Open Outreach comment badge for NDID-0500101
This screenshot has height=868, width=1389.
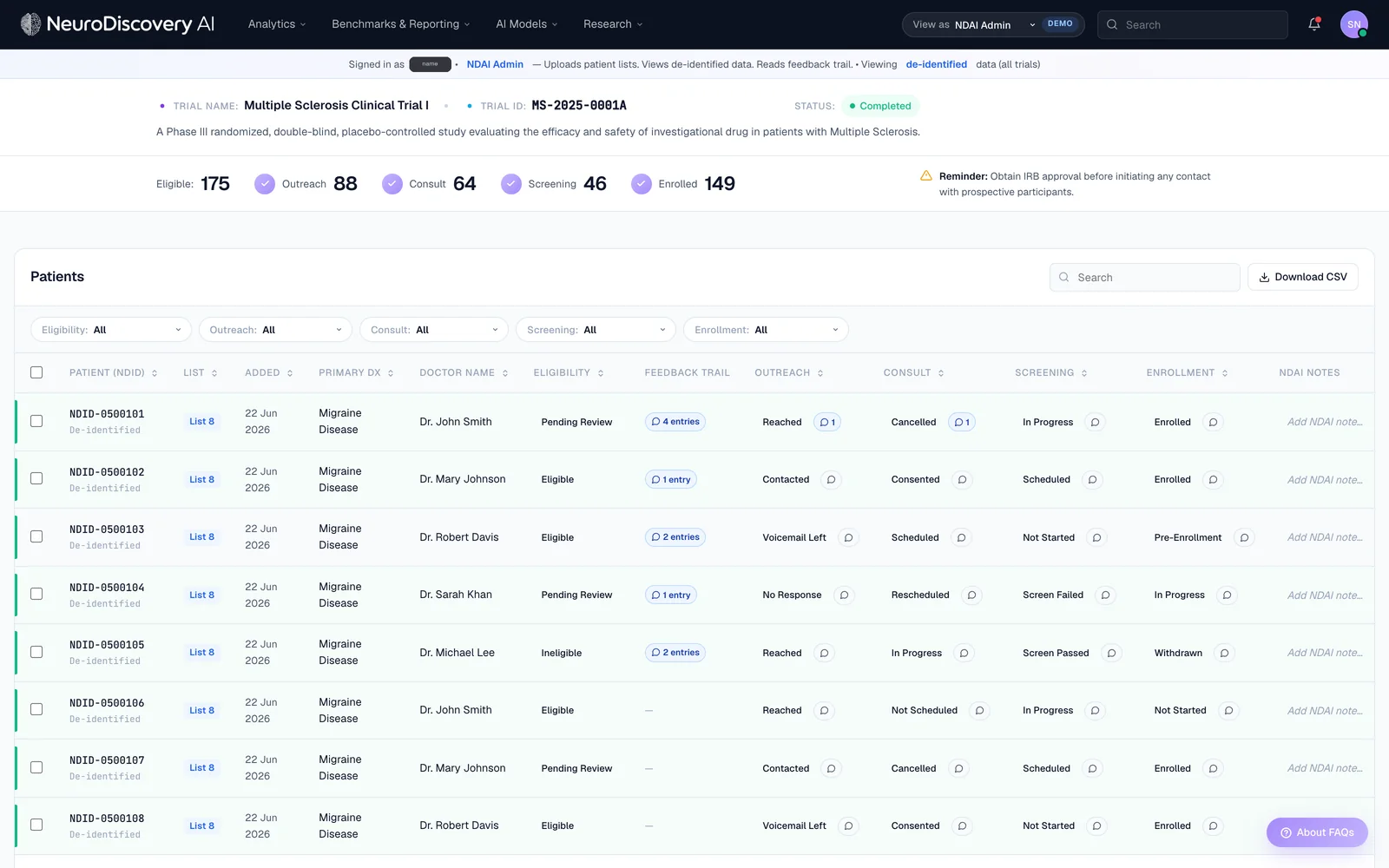(x=827, y=422)
